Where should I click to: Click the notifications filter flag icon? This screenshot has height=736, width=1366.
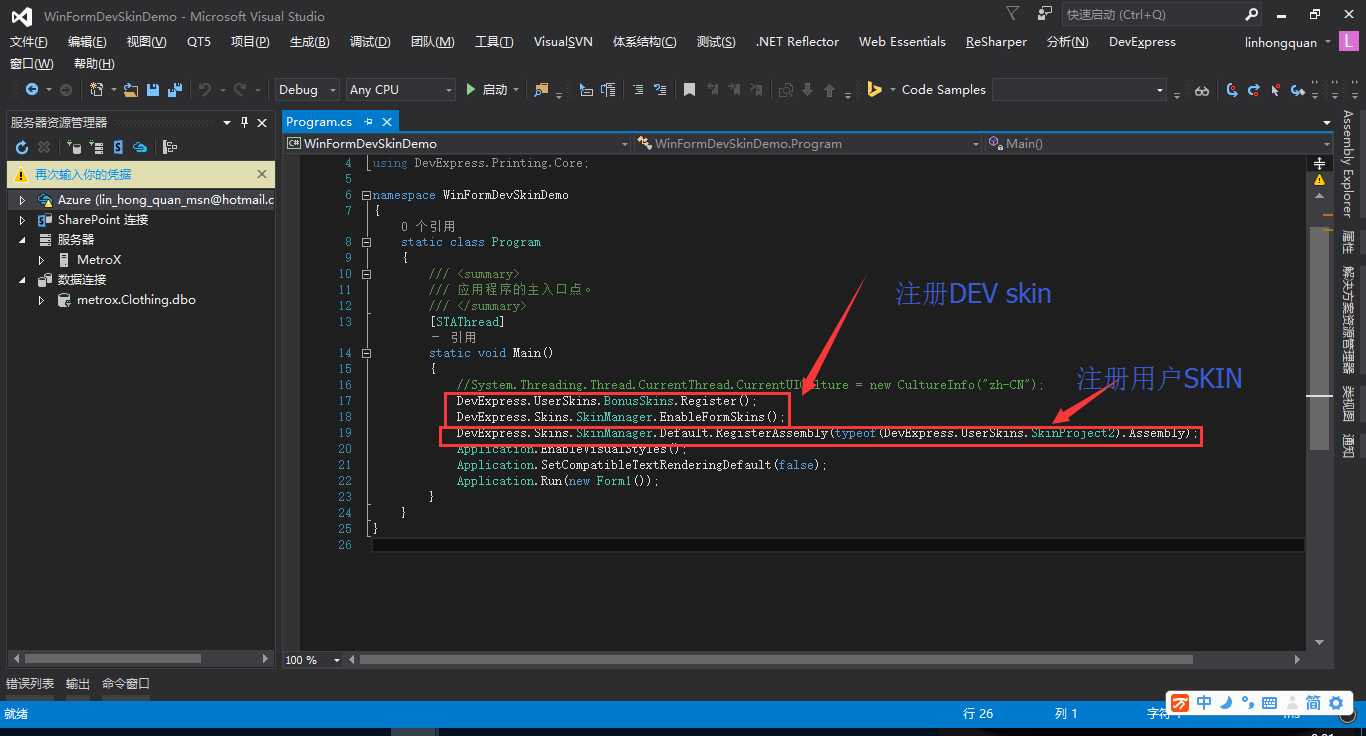[x=1013, y=14]
